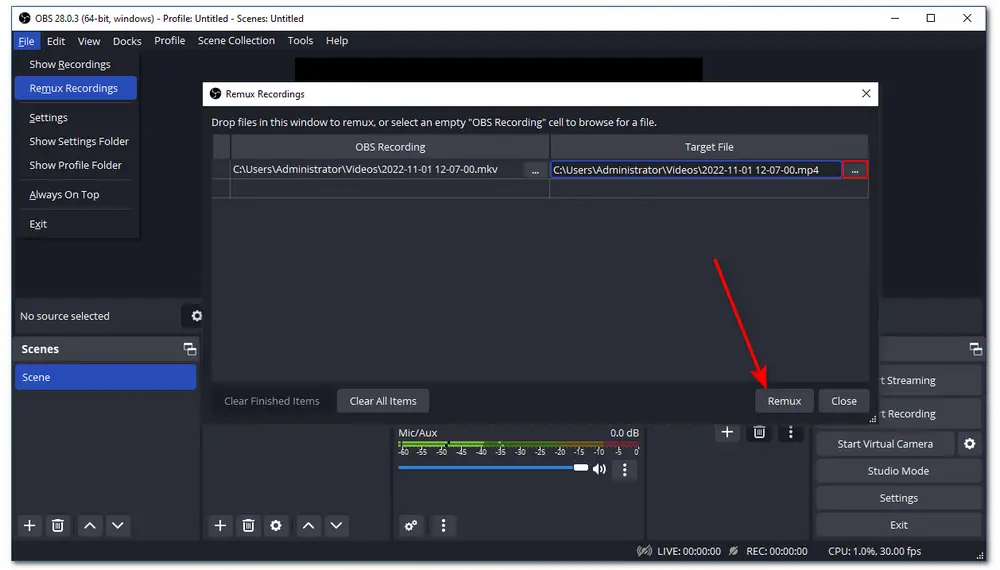Screen dimensions: 1000x570
Task: Open the Edit menu
Action: pyautogui.click(x=56, y=41)
